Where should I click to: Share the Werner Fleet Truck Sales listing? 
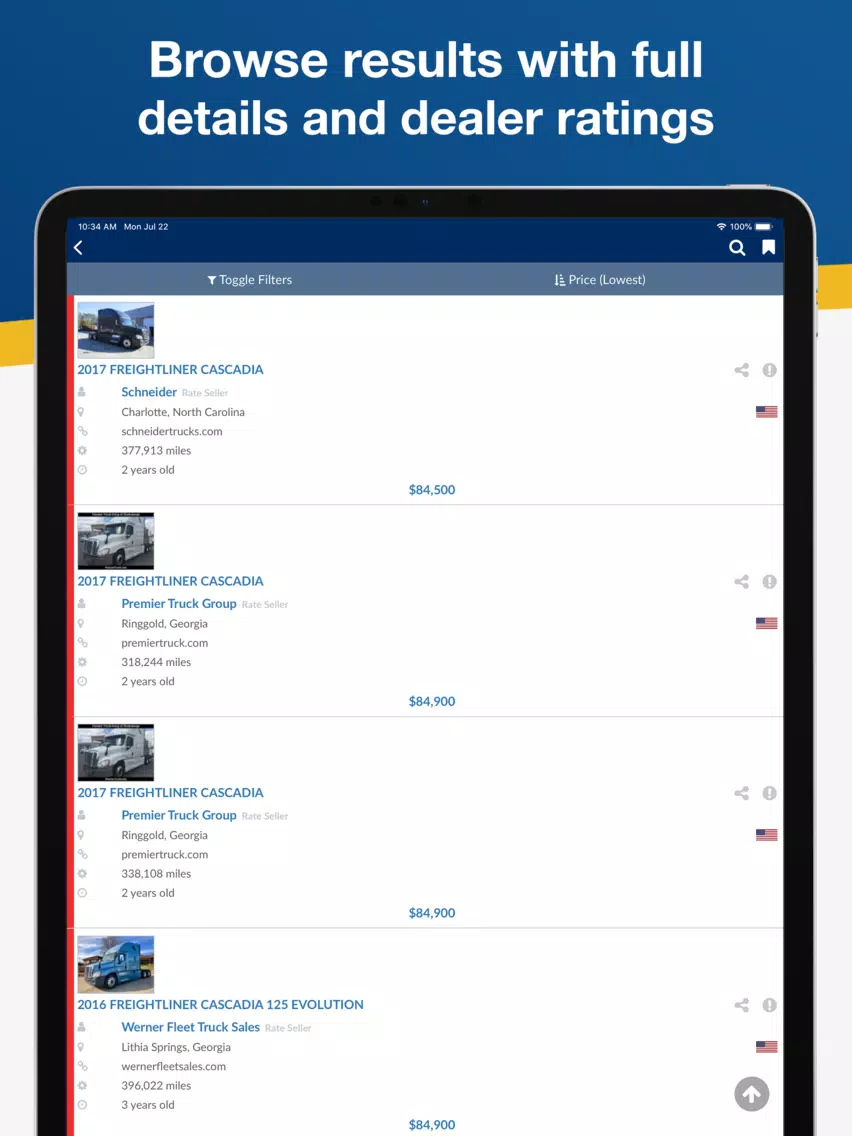click(x=741, y=1005)
